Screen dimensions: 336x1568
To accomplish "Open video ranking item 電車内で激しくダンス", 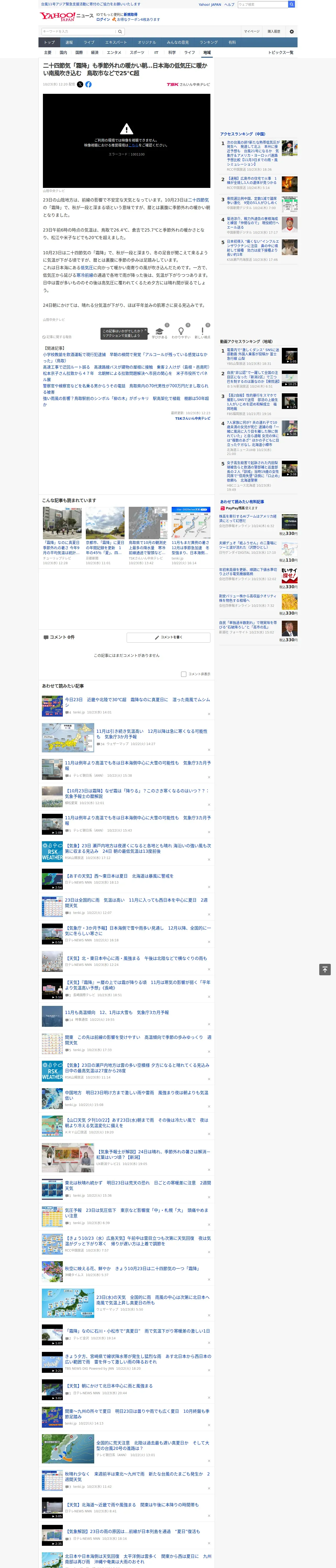I will point(253,354).
